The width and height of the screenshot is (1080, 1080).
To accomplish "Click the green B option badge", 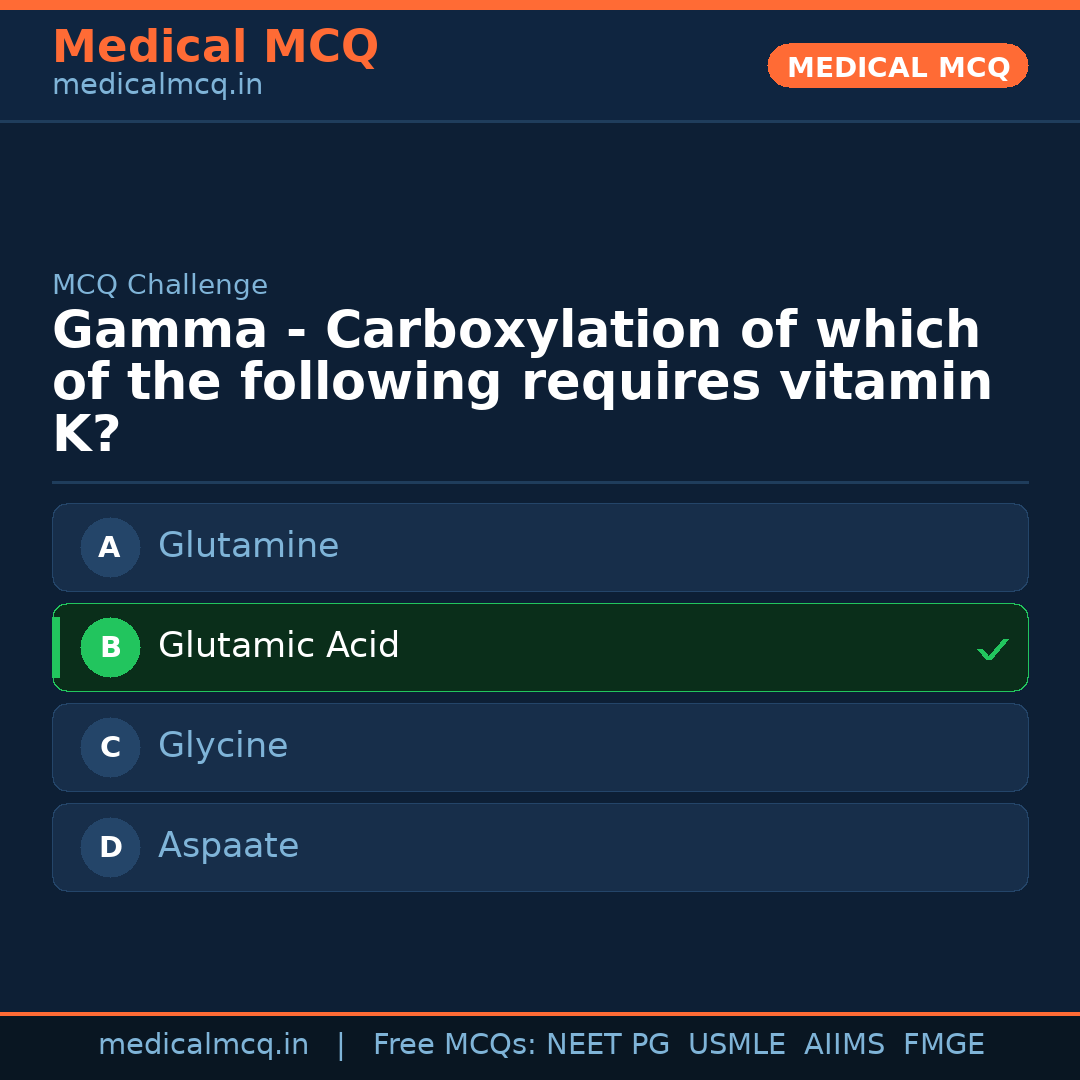I will coord(110,647).
